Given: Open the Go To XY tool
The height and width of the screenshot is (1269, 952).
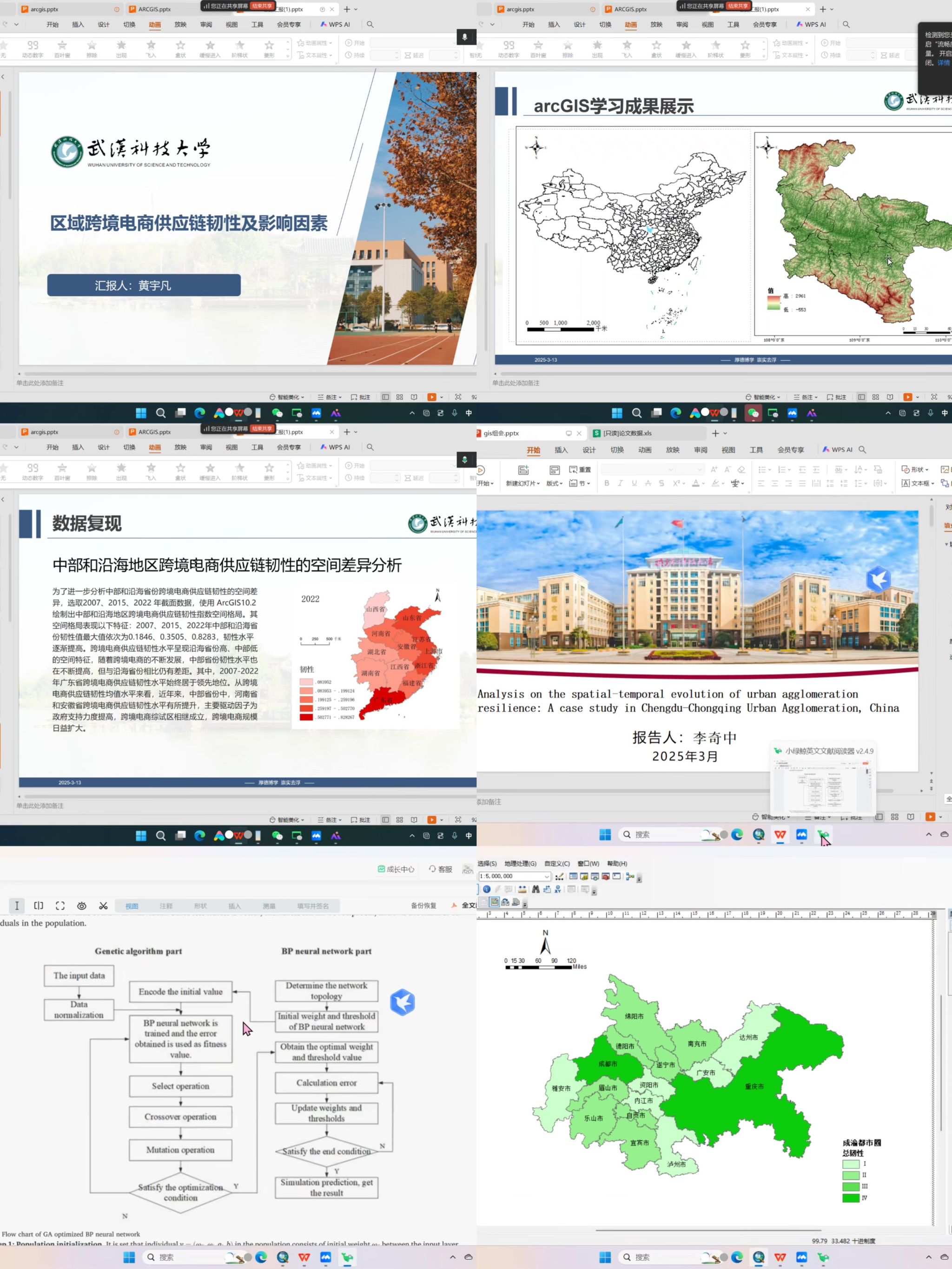Looking at the screenshot, I should 558,889.
